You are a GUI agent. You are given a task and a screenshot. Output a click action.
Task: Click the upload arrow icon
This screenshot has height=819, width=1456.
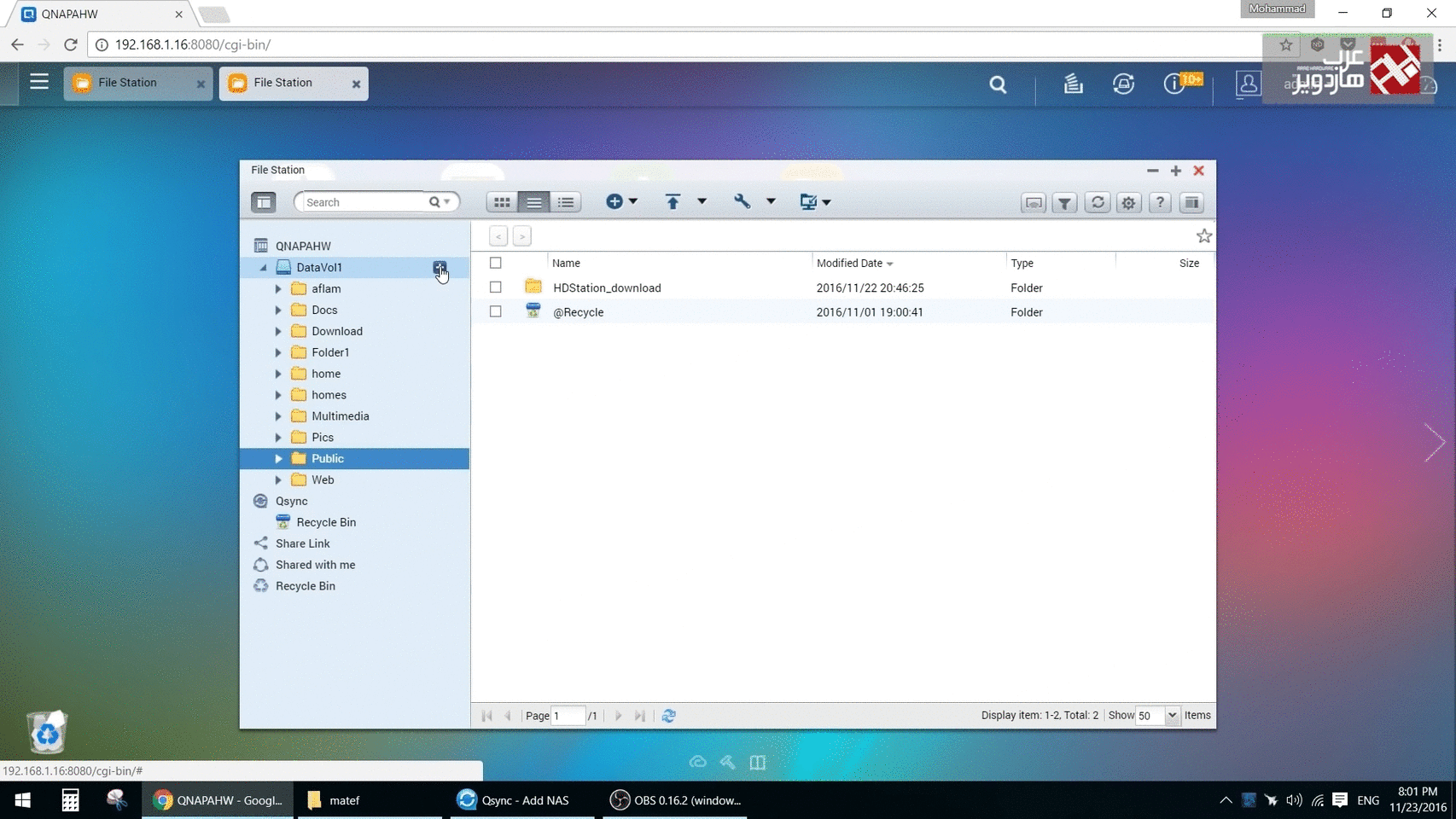[x=673, y=201]
